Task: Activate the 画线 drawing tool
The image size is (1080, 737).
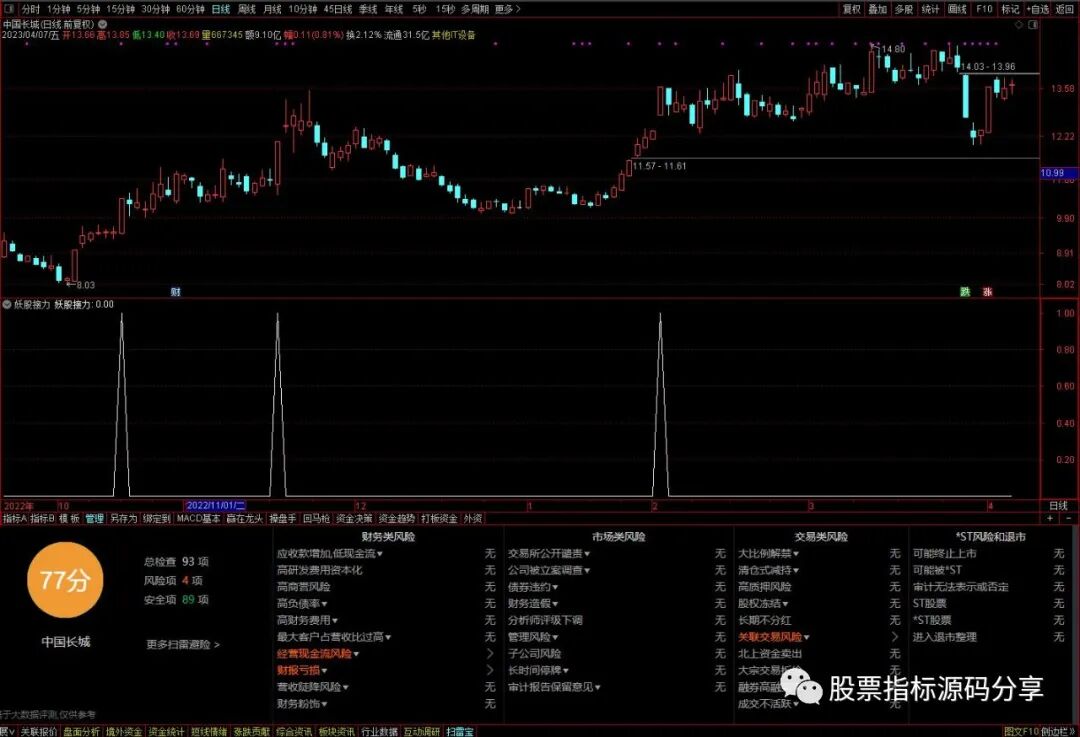Action: pyautogui.click(x=957, y=9)
